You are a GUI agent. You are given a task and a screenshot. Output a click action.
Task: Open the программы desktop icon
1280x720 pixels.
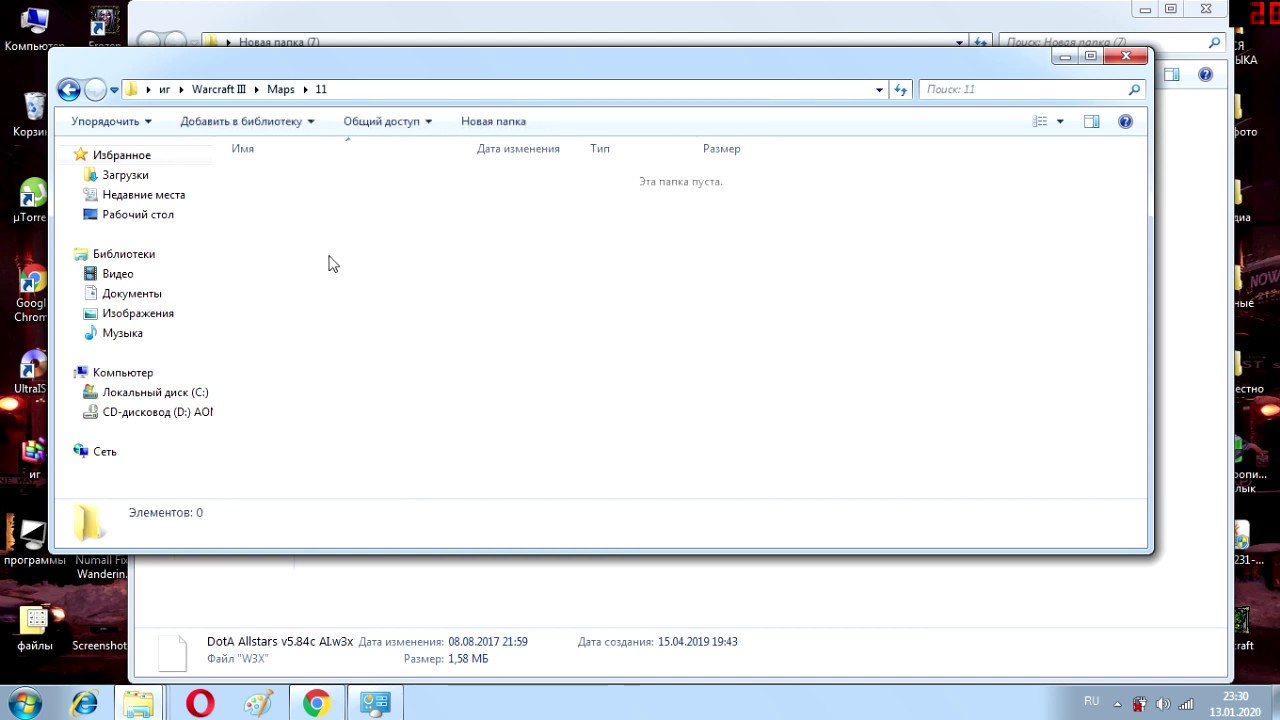coord(34,542)
